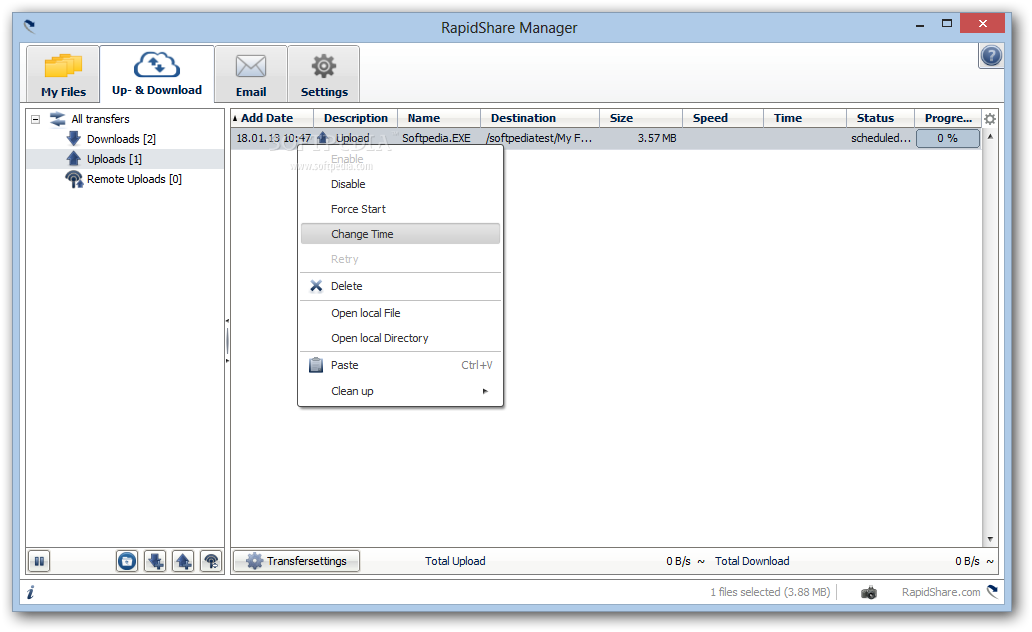Select Downloads [2] in the tree

[121, 139]
